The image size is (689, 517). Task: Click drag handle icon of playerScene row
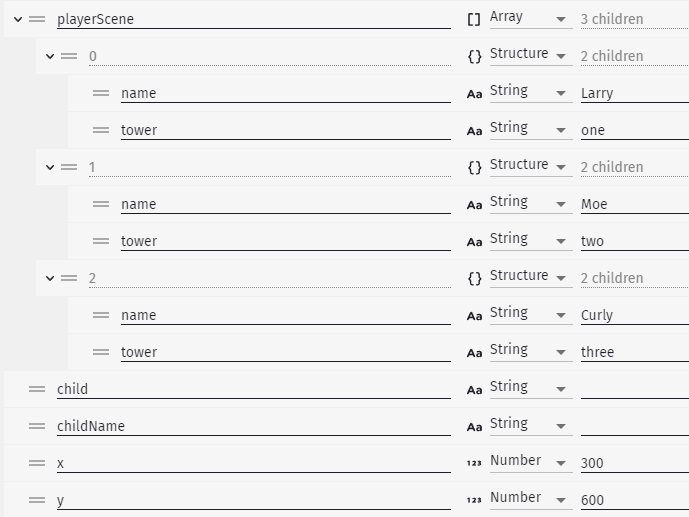click(37, 19)
